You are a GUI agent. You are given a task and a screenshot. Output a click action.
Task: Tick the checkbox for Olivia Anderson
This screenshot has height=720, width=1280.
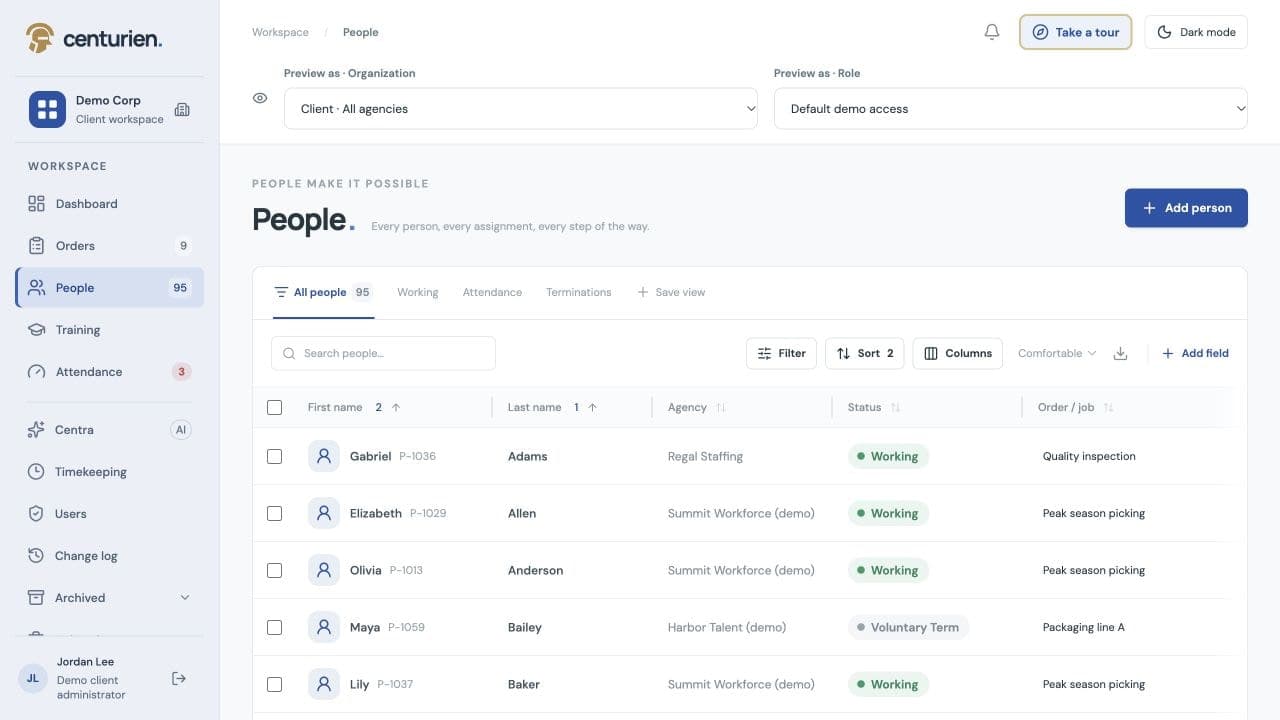point(275,570)
